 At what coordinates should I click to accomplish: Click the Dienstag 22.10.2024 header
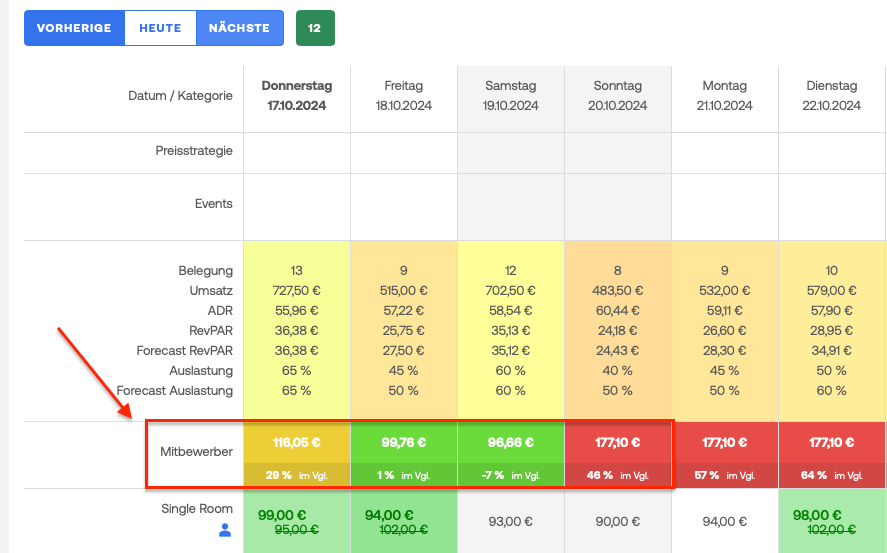pyautogui.click(x=832, y=96)
